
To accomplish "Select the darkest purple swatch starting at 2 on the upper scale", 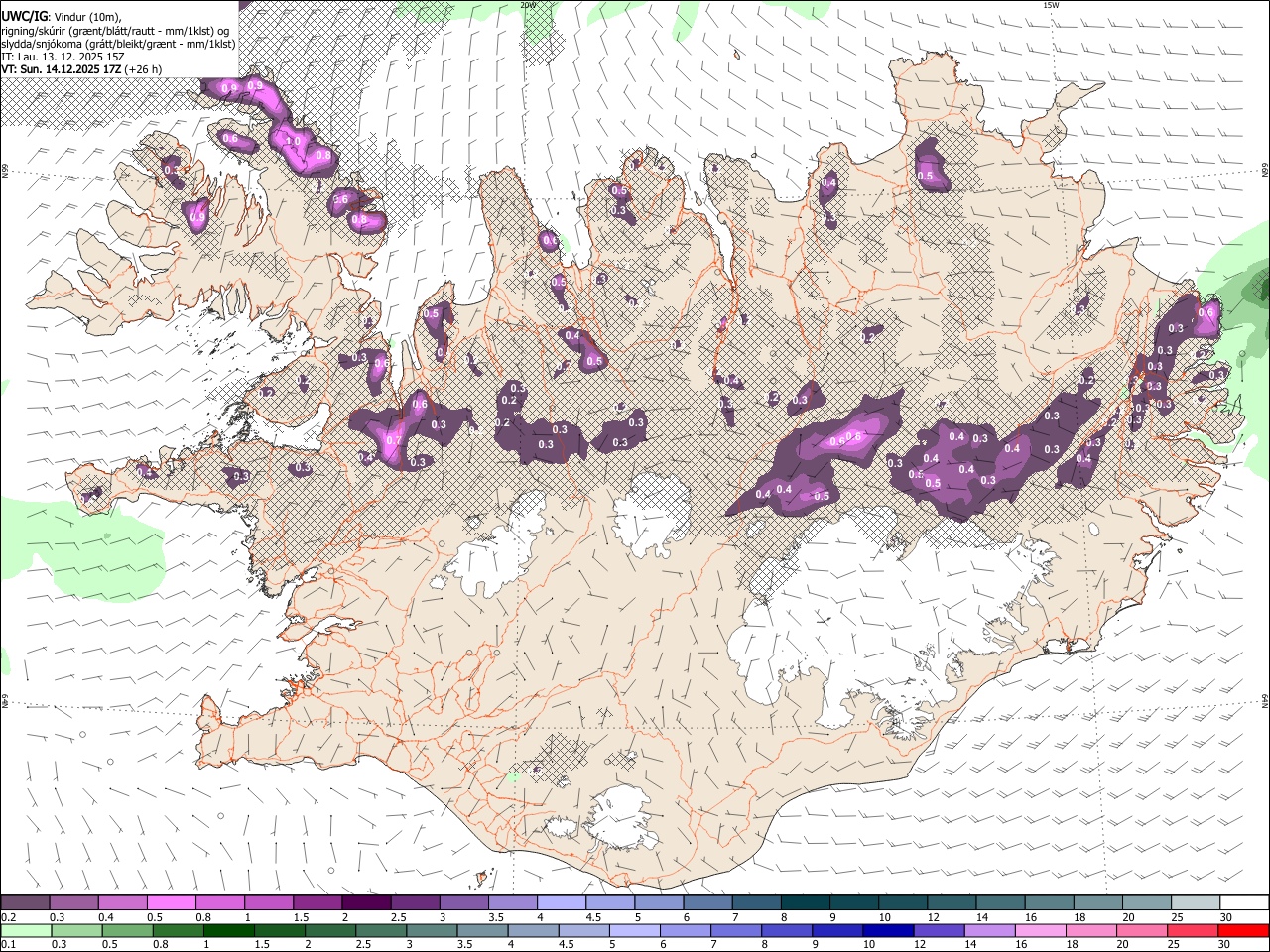I will tap(366, 902).
